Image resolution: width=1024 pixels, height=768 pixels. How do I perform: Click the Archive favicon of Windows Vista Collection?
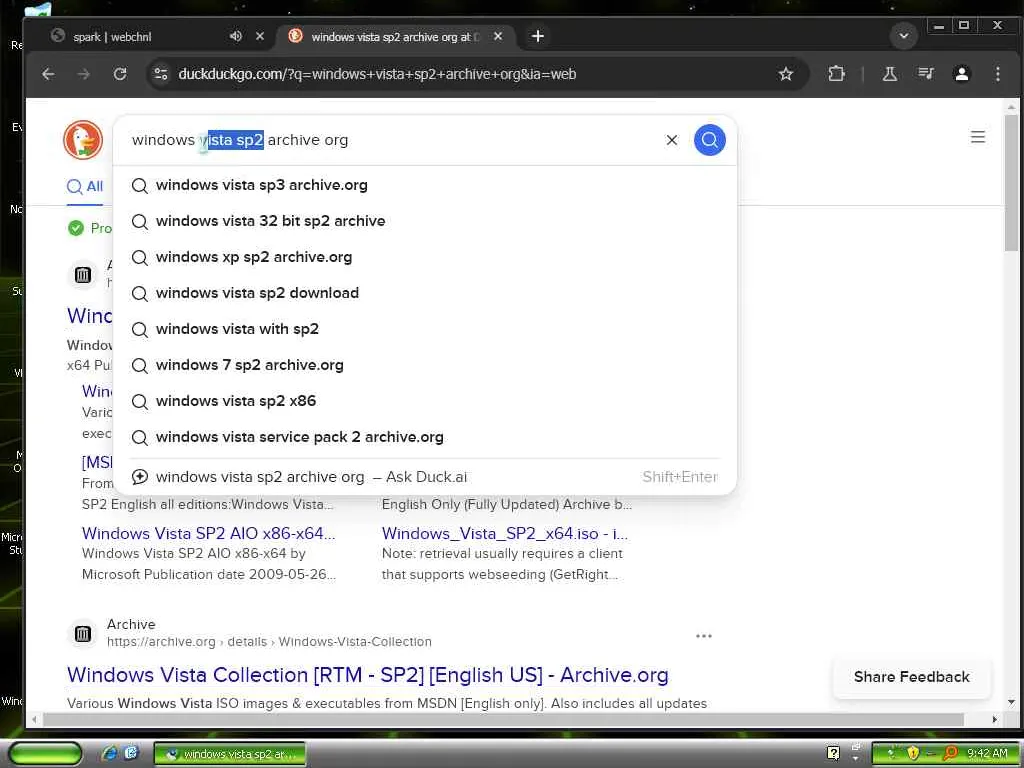click(83, 633)
